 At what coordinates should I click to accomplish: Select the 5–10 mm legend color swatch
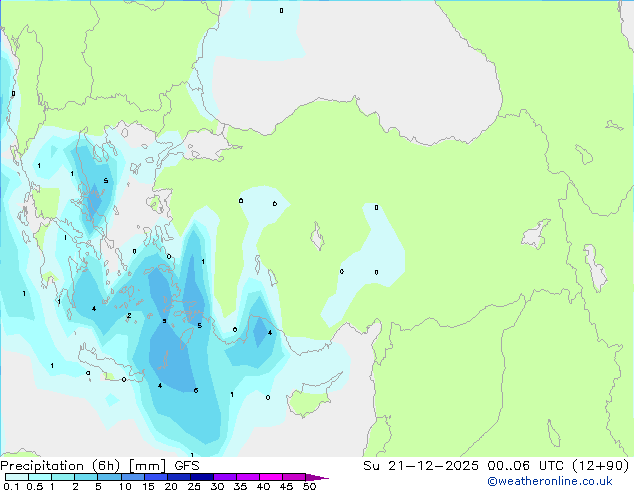pos(109,477)
